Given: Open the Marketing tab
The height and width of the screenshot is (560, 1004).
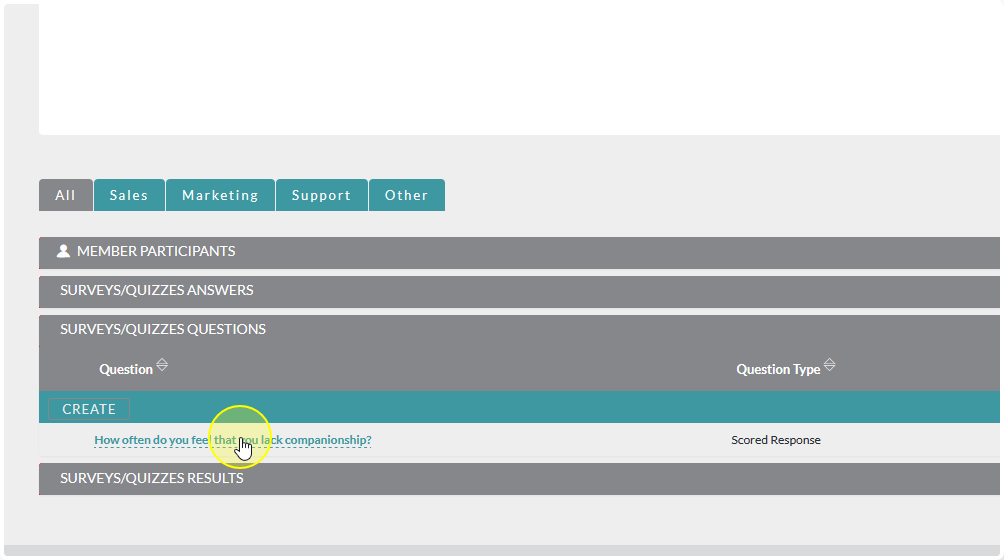Looking at the screenshot, I should point(220,195).
